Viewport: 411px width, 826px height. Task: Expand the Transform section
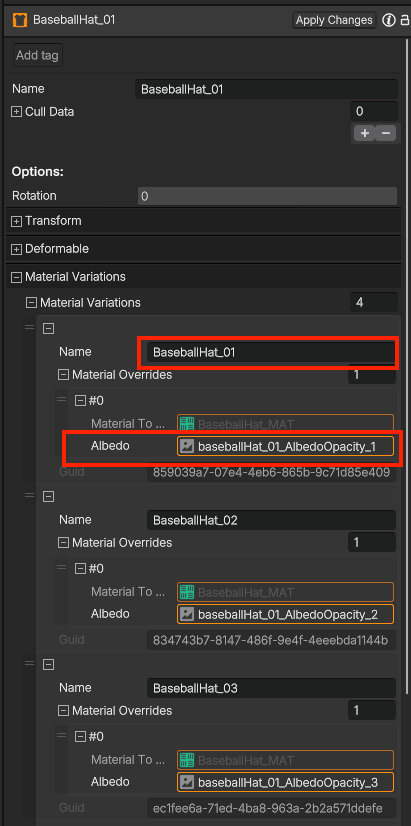[17, 221]
